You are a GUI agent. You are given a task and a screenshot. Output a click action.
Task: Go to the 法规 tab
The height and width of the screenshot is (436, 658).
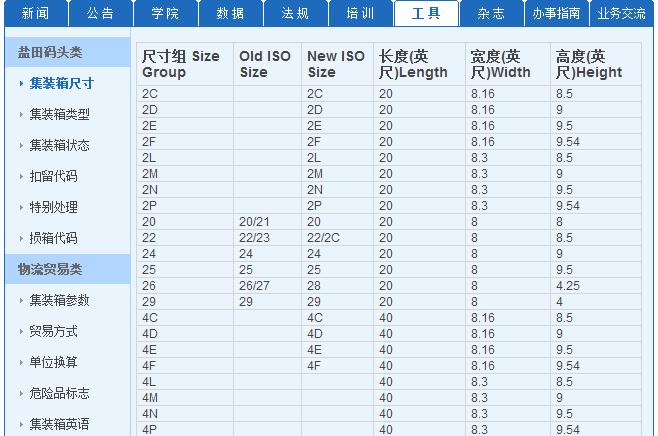(x=295, y=13)
